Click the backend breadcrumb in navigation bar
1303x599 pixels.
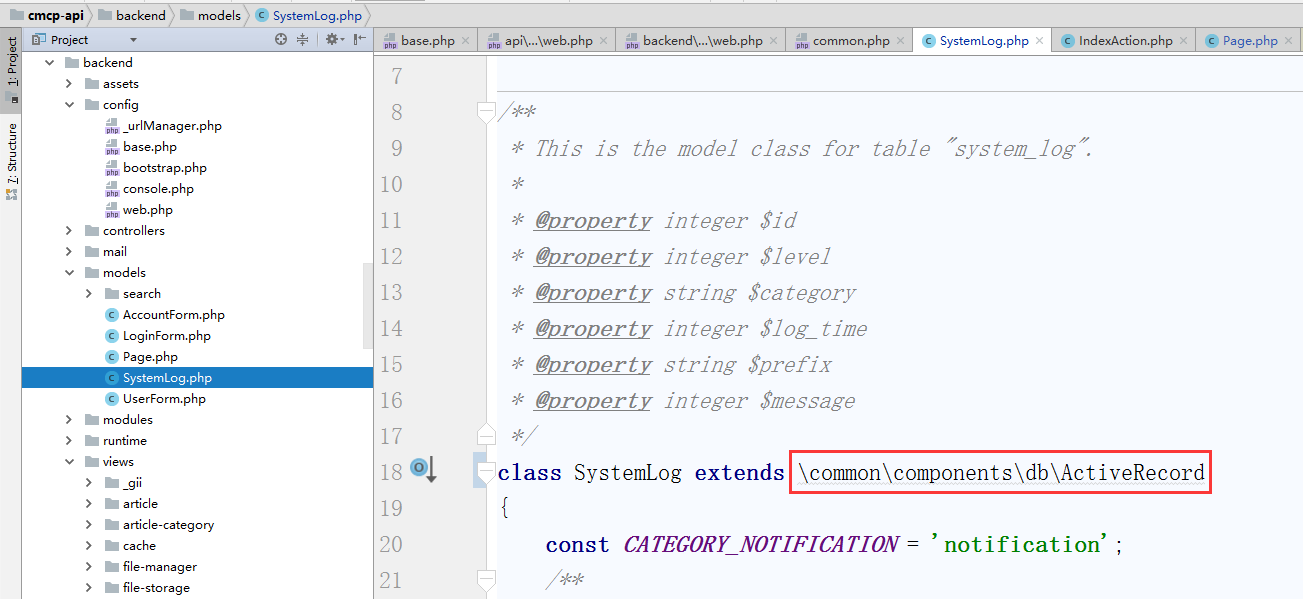point(141,16)
